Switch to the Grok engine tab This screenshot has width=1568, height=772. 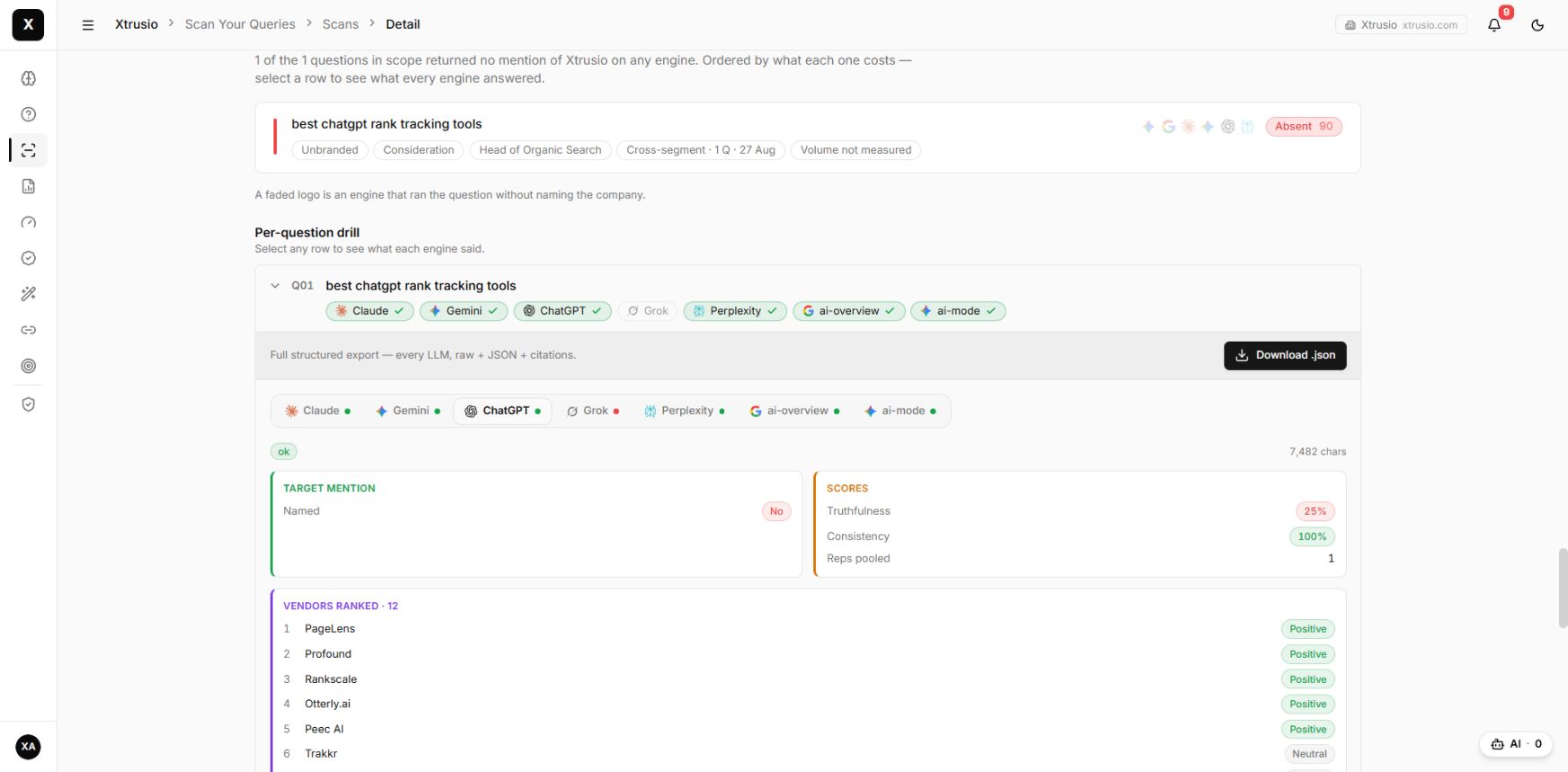coord(593,411)
